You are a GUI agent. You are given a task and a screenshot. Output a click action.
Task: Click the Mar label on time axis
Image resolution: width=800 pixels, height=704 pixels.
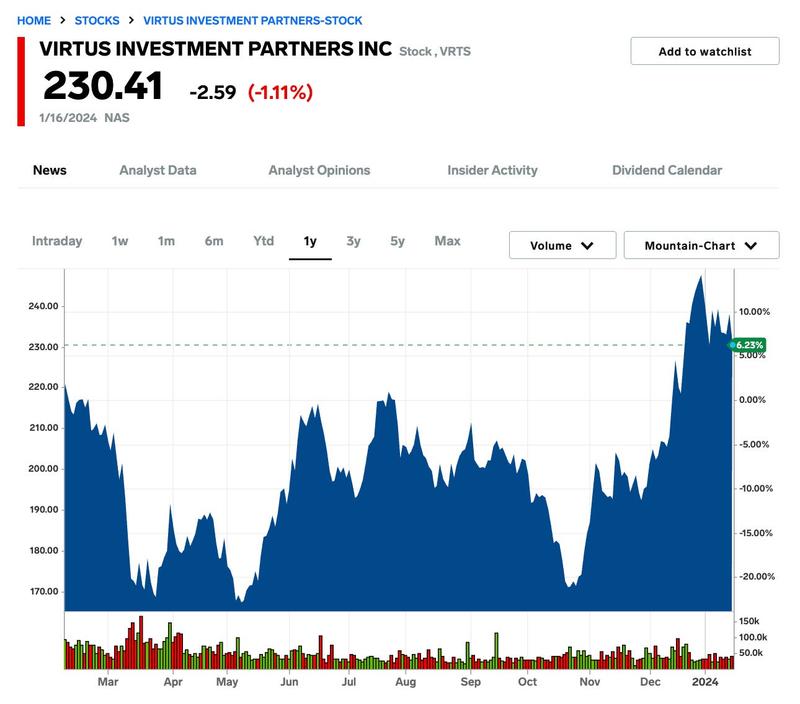point(108,682)
